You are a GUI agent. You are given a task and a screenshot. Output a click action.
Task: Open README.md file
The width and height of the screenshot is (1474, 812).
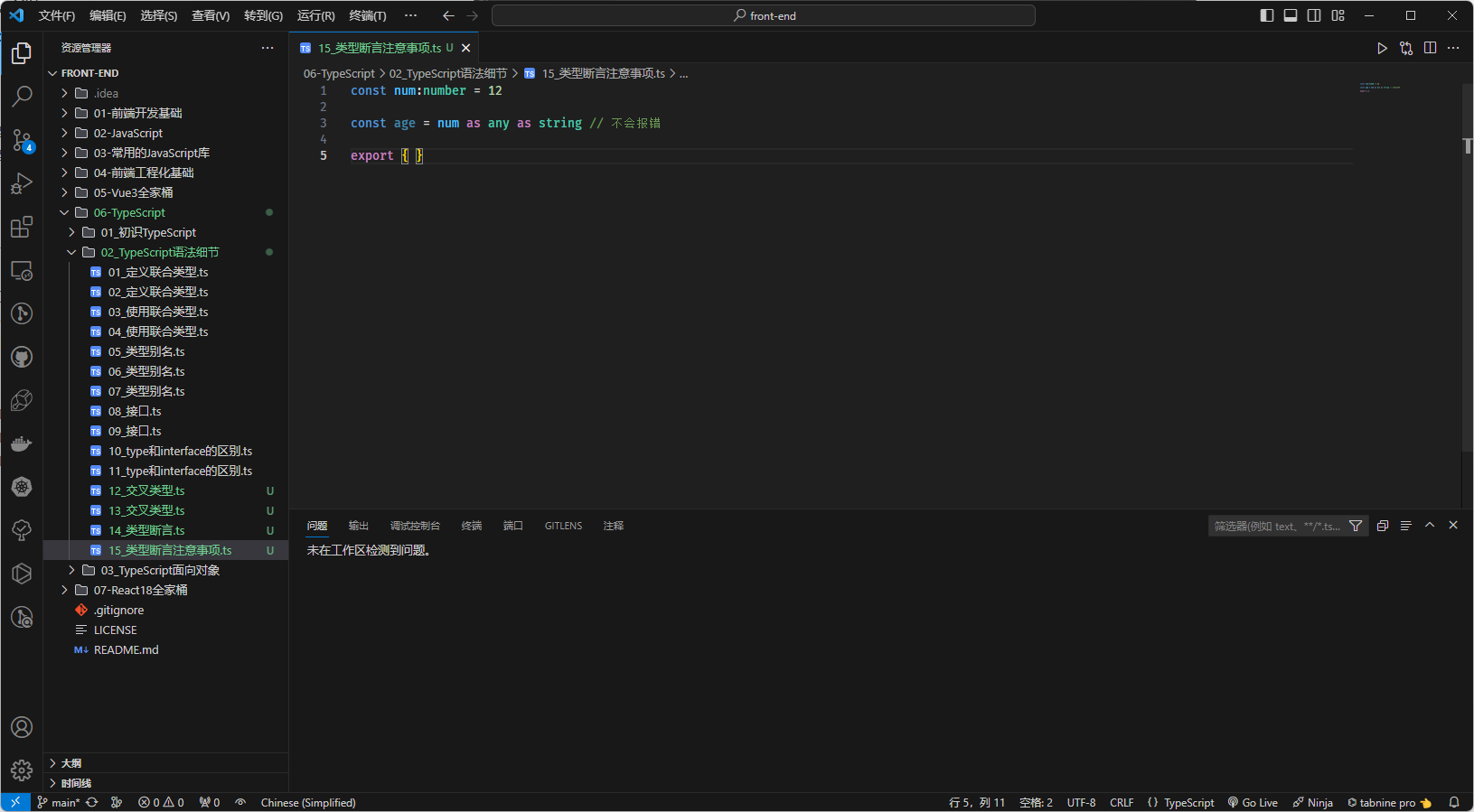[165, 649]
